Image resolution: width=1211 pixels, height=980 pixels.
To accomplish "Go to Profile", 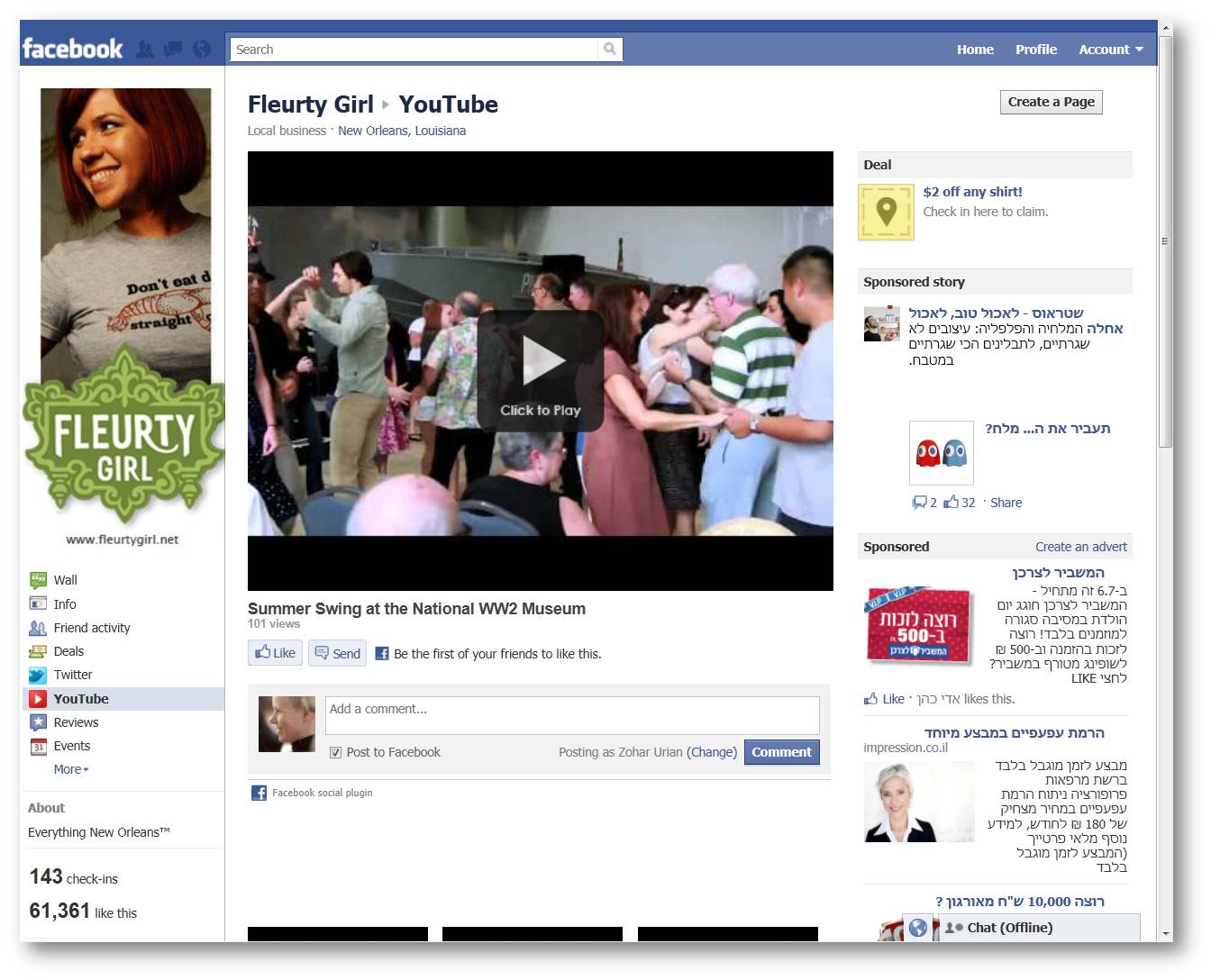I will click(x=1036, y=50).
